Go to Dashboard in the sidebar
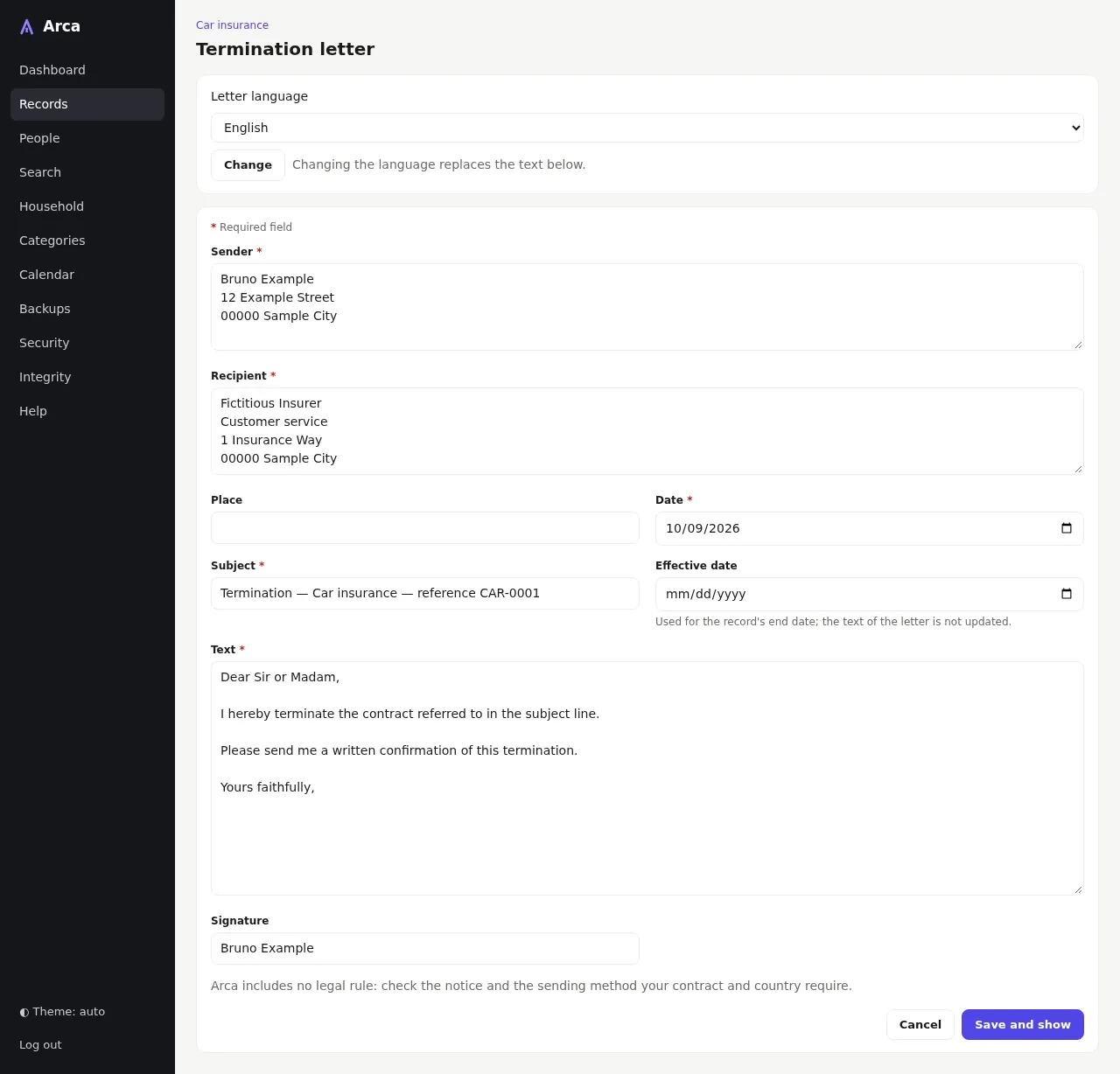The width and height of the screenshot is (1120, 1074). (87, 70)
